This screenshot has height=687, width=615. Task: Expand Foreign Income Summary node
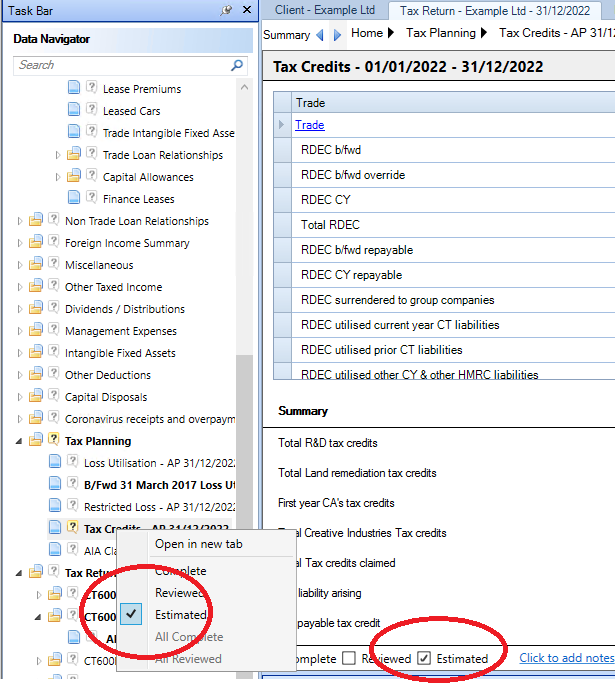[x=20, y=243]
